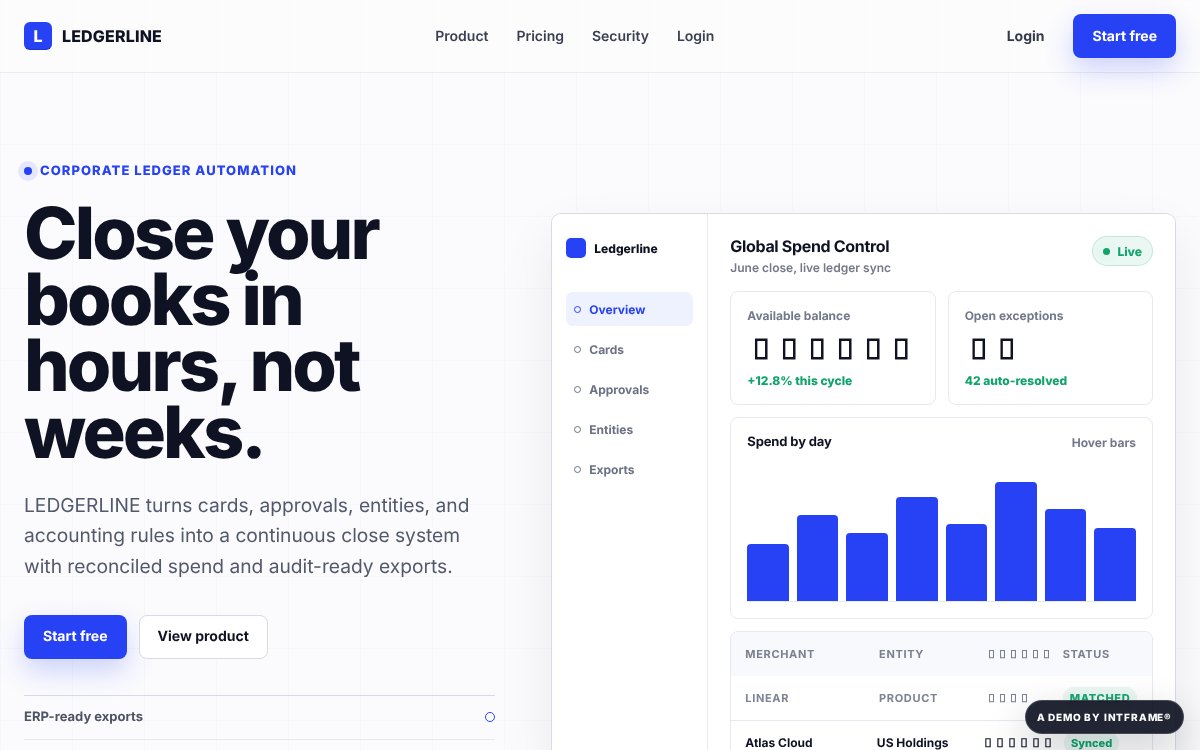Click the Live status badge

pos(1122,251)
